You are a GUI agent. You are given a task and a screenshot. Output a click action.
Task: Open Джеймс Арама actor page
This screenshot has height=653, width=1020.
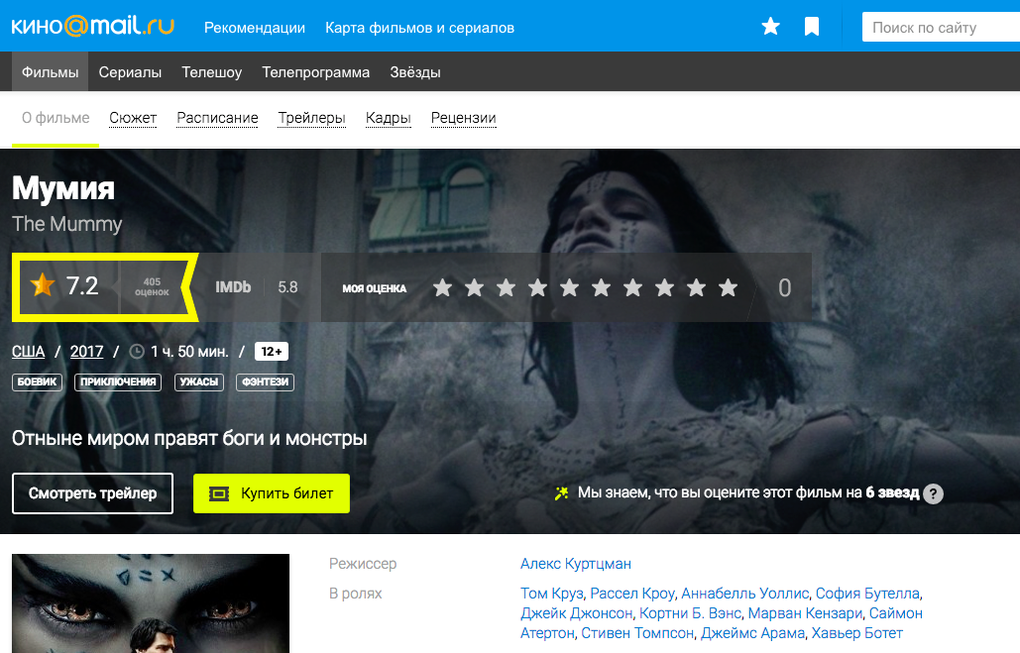[x=753, y=633]
